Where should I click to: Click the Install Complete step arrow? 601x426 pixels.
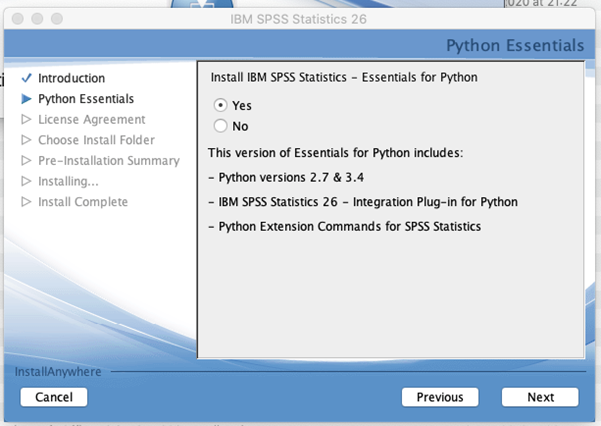[x=26, y=202]
